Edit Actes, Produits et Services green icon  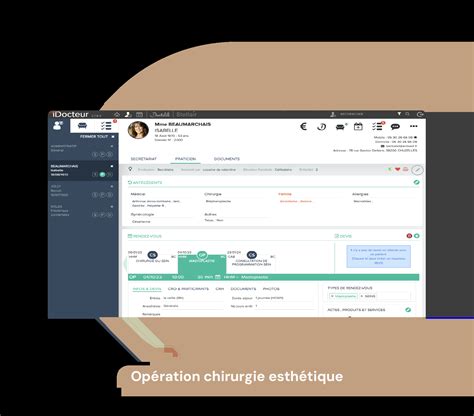pyautogui.click(x=408, y=310)
